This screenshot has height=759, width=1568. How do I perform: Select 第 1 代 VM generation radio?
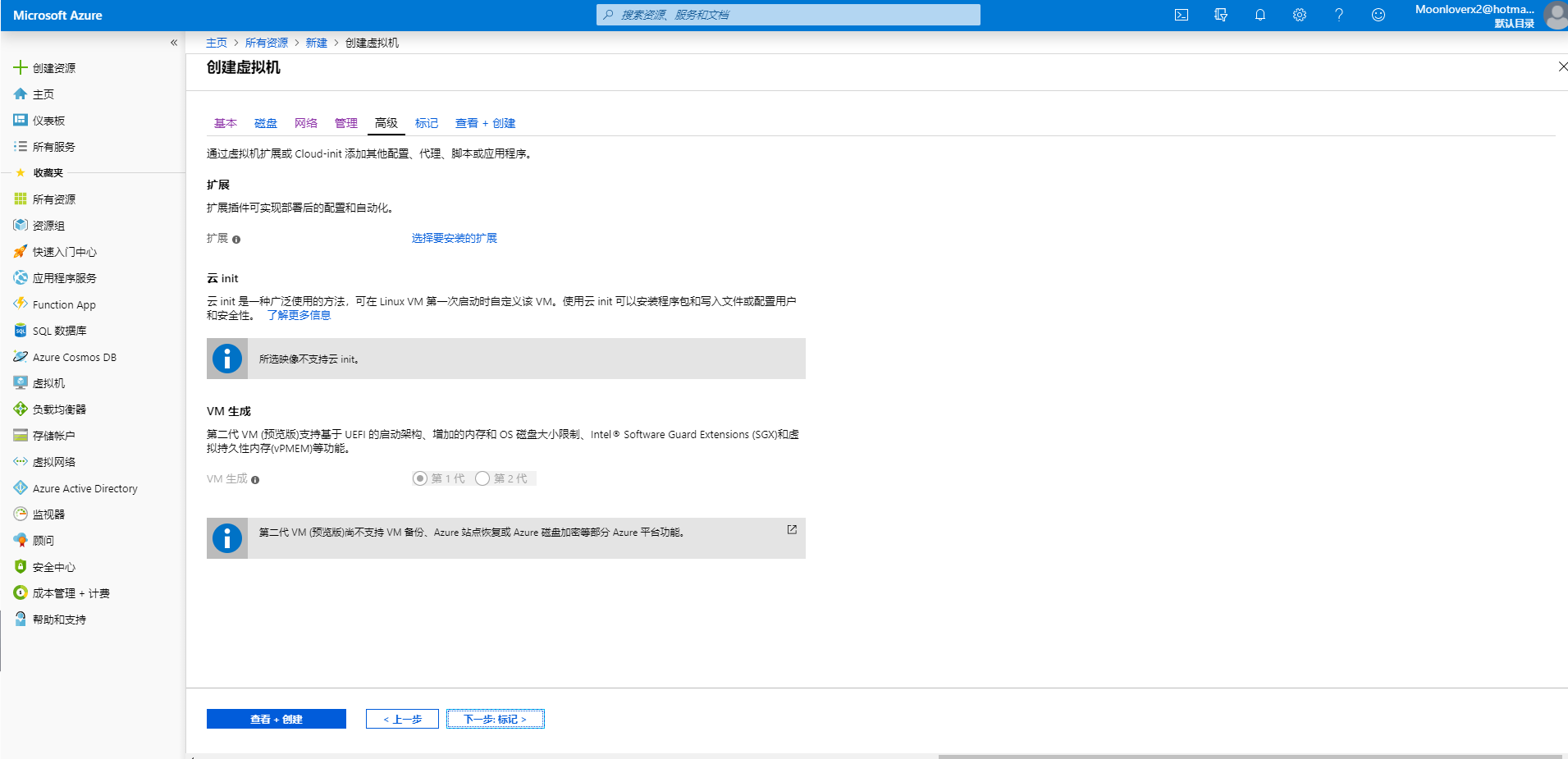[420, 478]
